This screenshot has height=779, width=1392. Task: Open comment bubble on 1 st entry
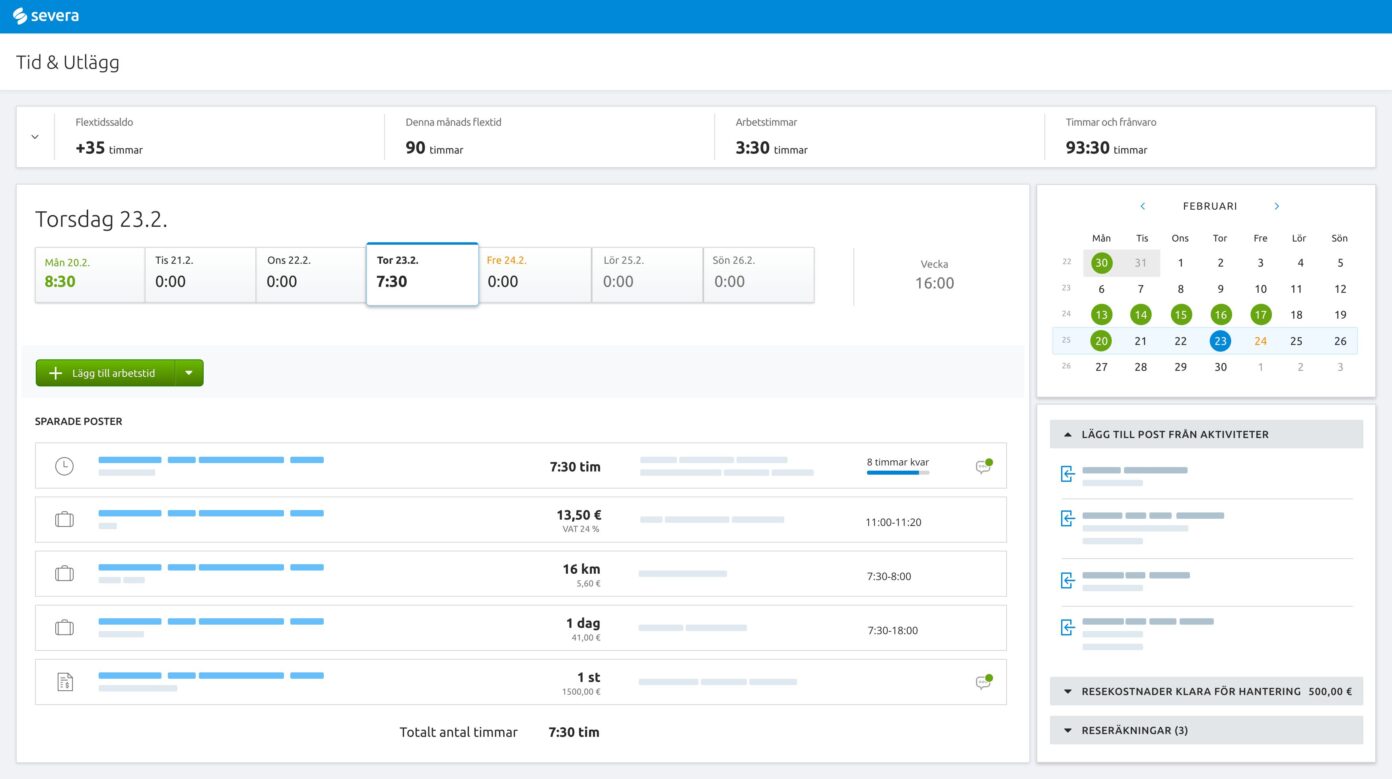pos(983,682)
